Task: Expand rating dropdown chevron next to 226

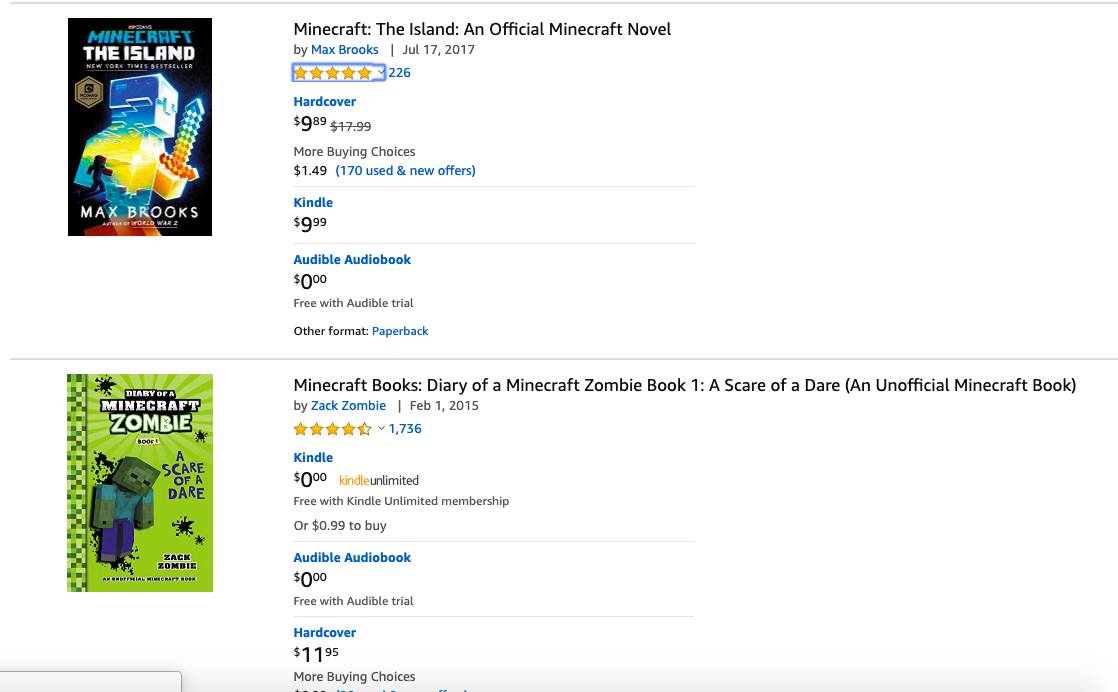Action: coord(381,72)
